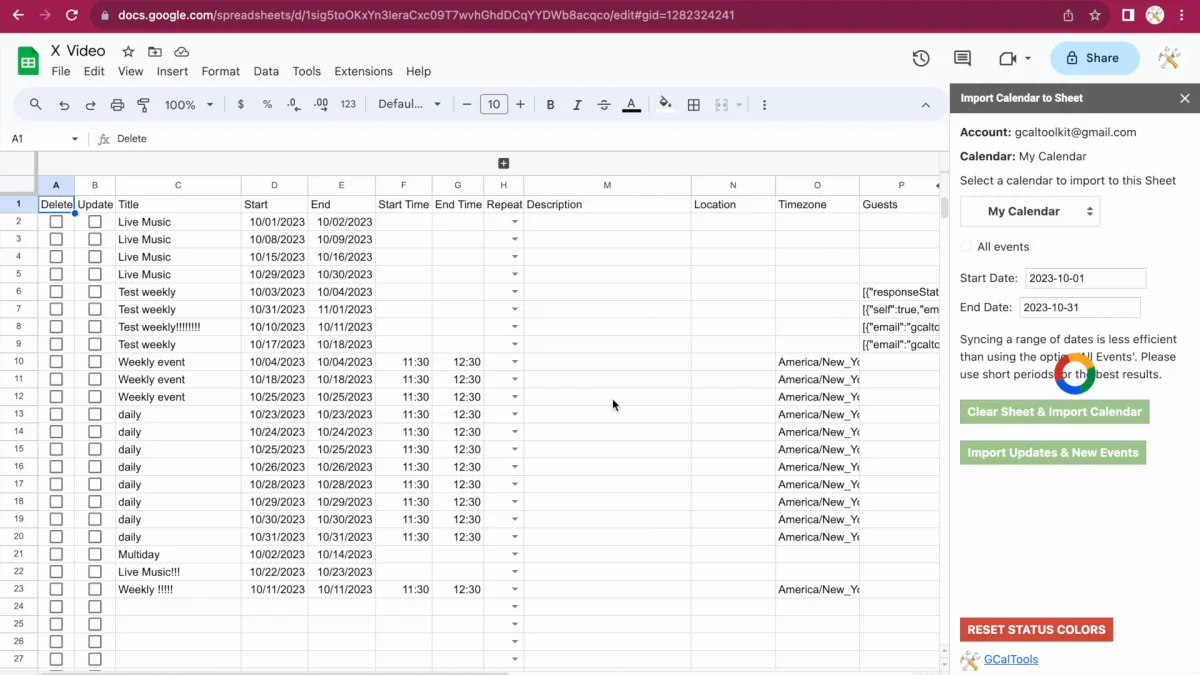Apply italic formatting
1200x675 pixels.
(577, 105)
